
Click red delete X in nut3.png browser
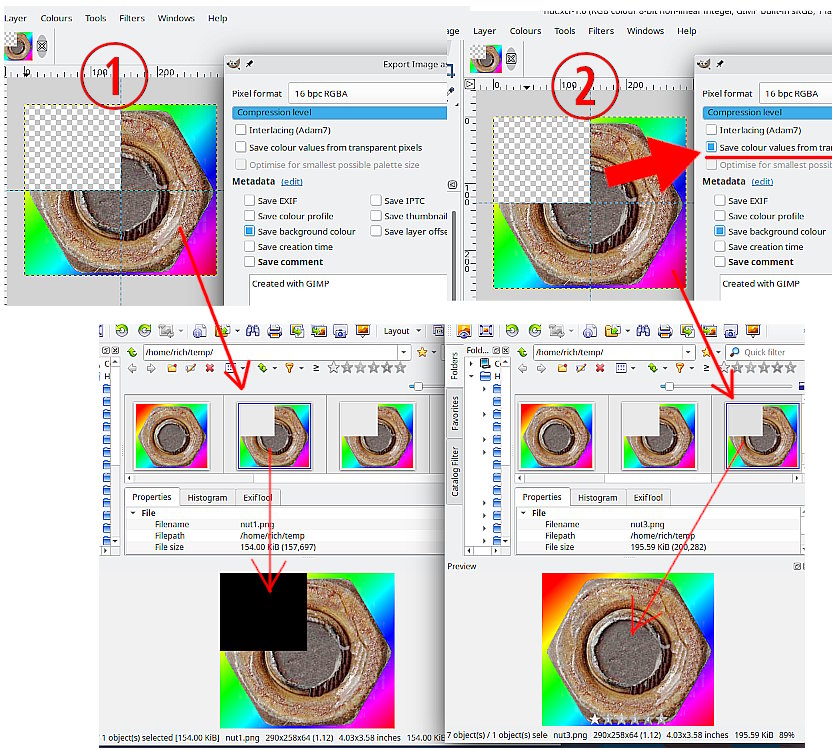pyautogui.click(x=600, y=368)
